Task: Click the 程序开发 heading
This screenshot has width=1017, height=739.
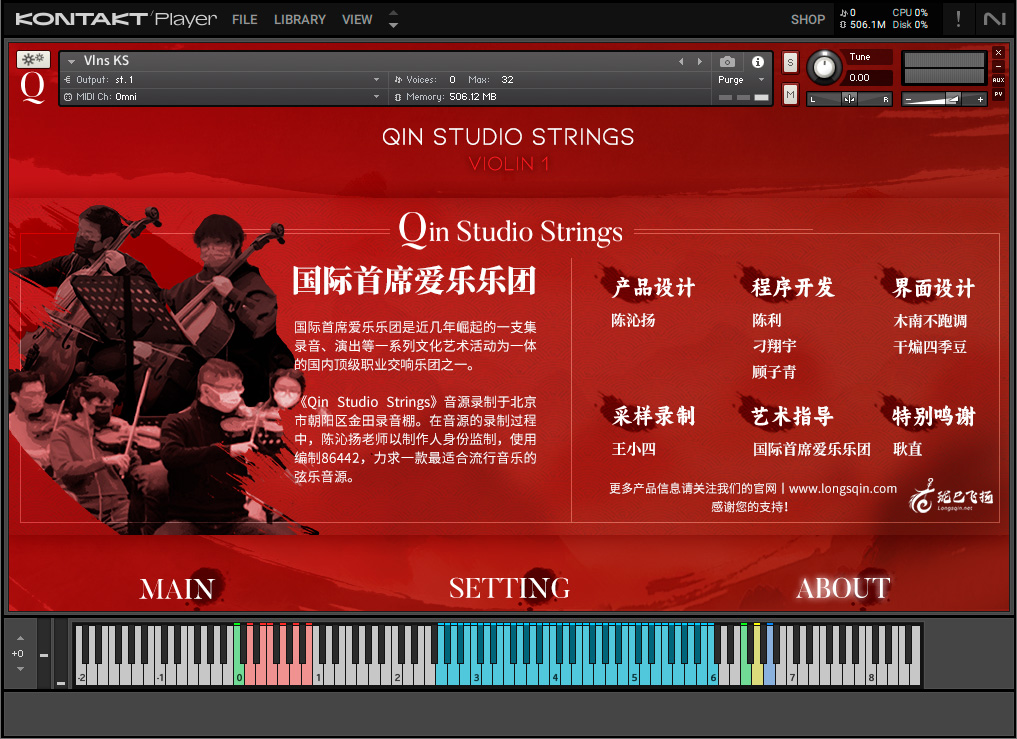Action: [x=793, y=287]
